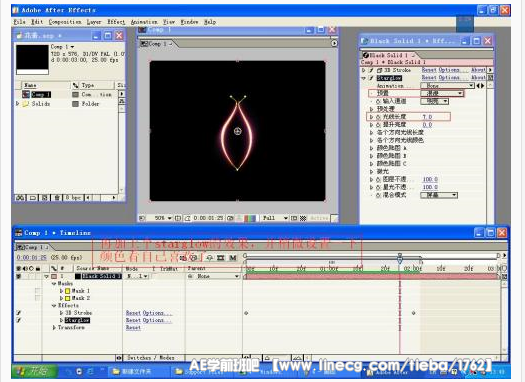Click the take snapshot camera icon

coord(230,218)
